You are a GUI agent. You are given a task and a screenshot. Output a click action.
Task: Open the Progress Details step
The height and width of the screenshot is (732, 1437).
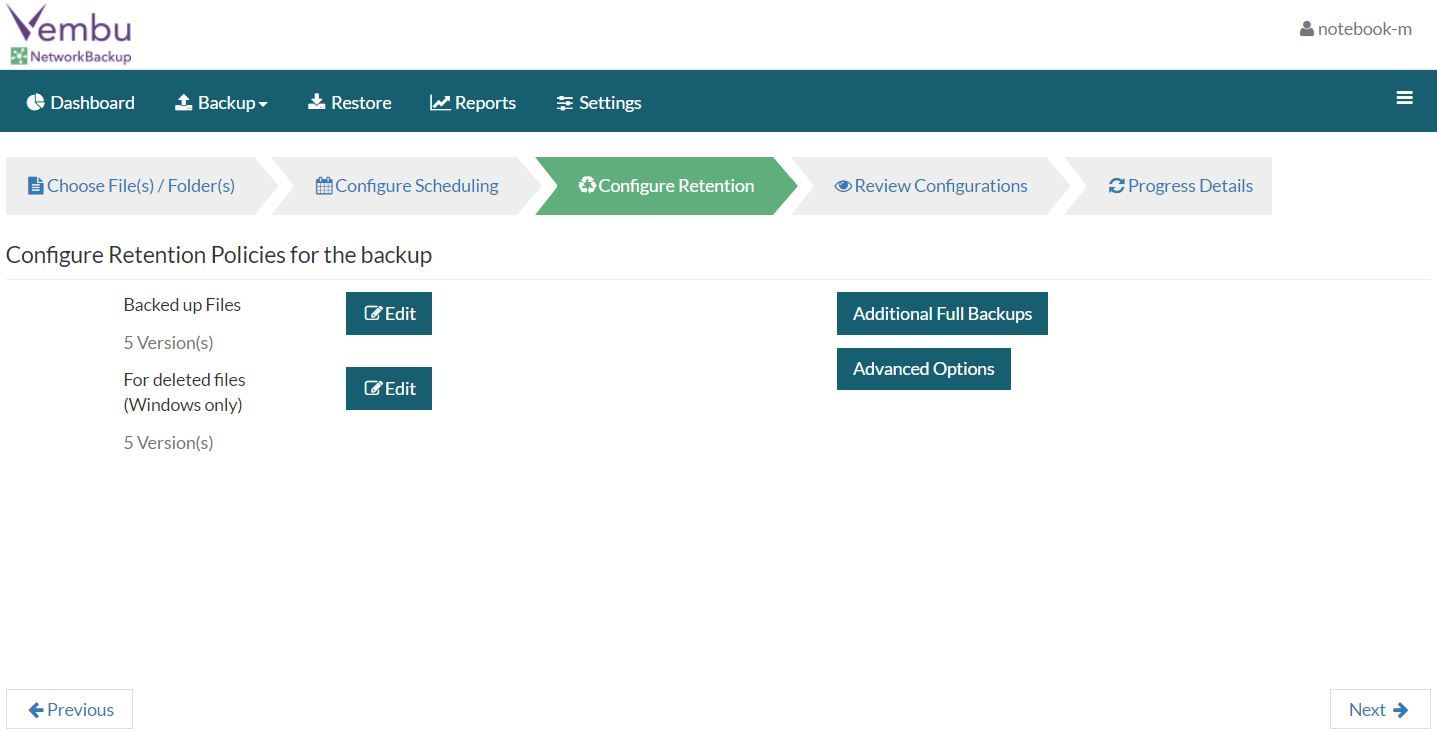pyautogui.click(x=1180, y=185)
